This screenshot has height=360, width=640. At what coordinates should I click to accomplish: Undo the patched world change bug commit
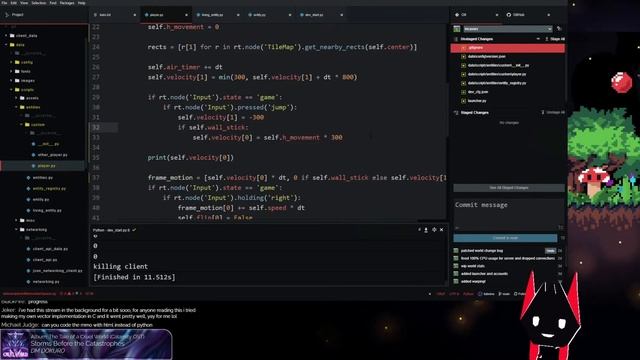pyautogui.click(x=550, y=251)
